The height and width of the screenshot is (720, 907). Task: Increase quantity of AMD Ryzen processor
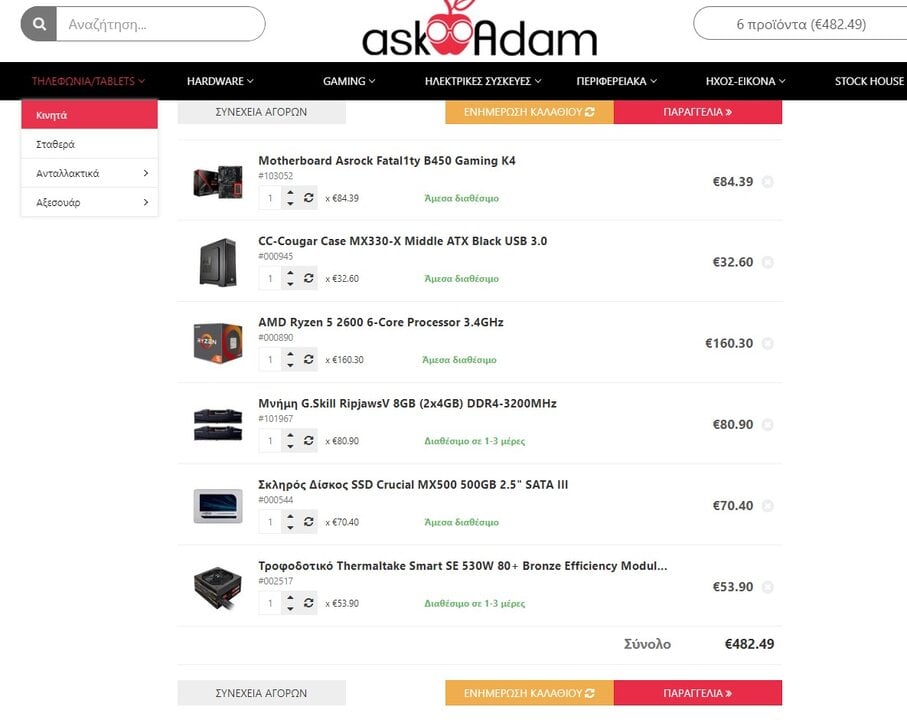point(290,355)
